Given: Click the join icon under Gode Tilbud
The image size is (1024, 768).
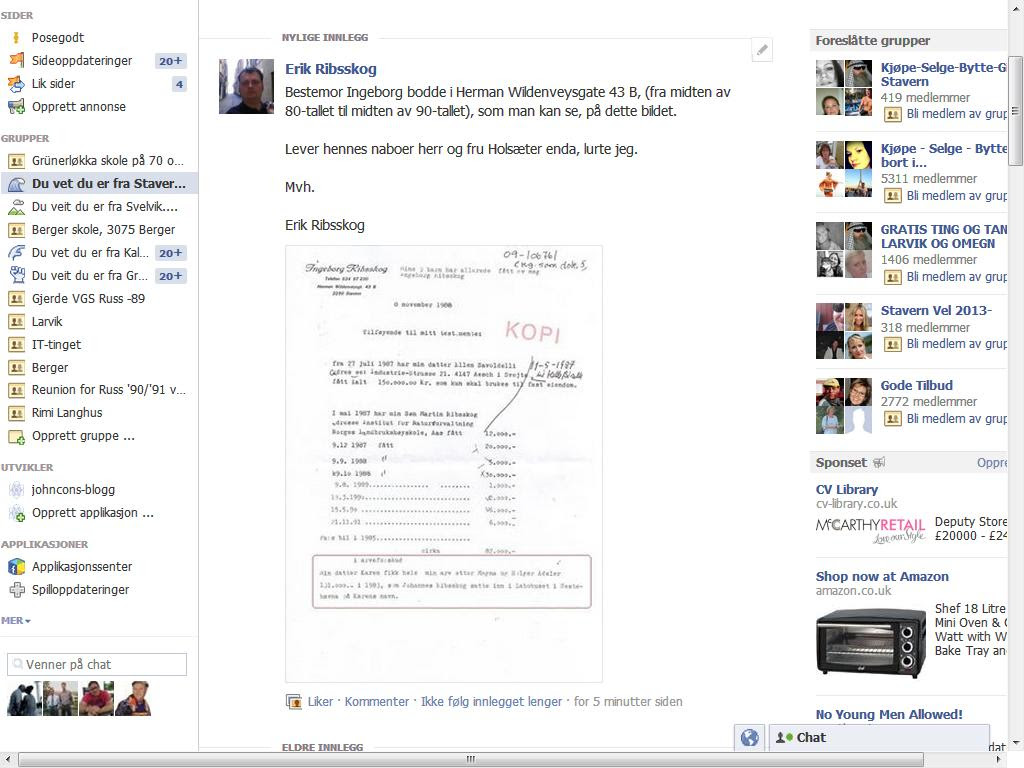Looking at the screenshot, I should click(x=893, y=419).
